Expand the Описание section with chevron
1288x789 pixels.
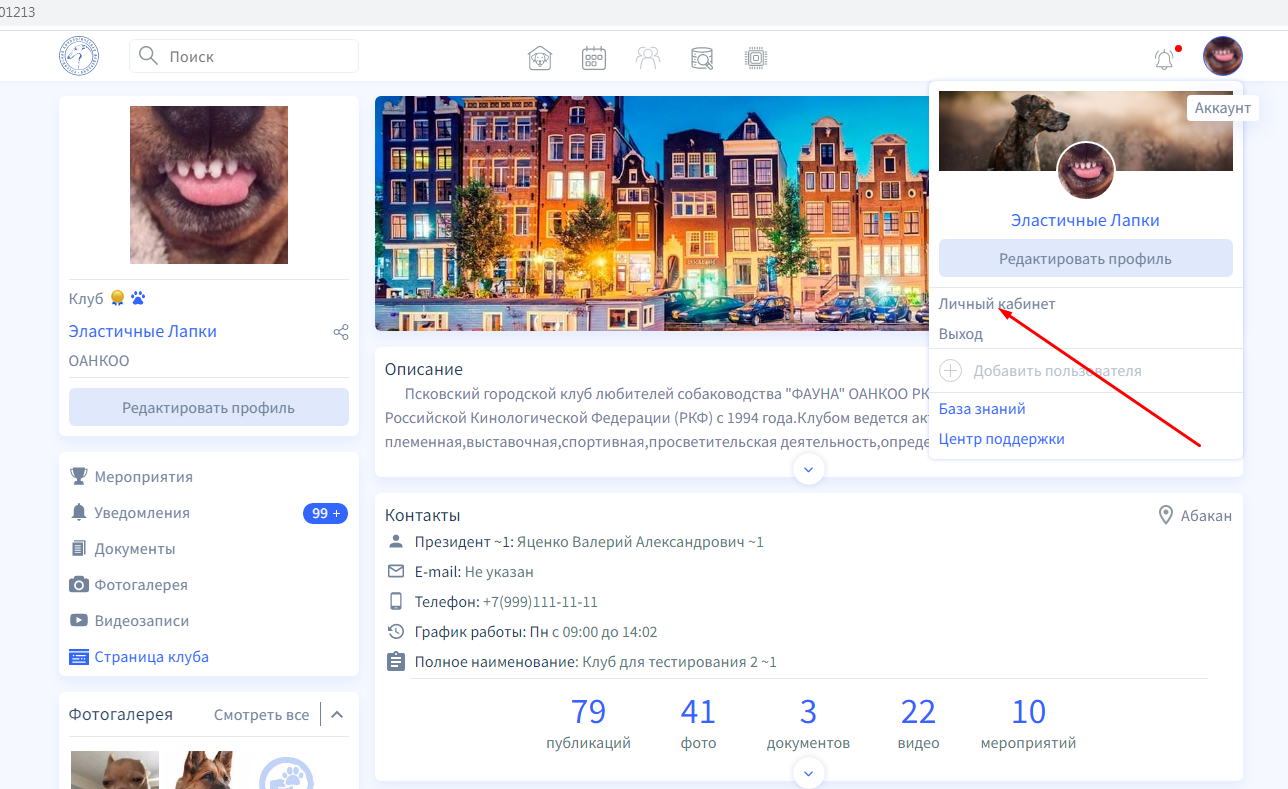coord(809,468)
